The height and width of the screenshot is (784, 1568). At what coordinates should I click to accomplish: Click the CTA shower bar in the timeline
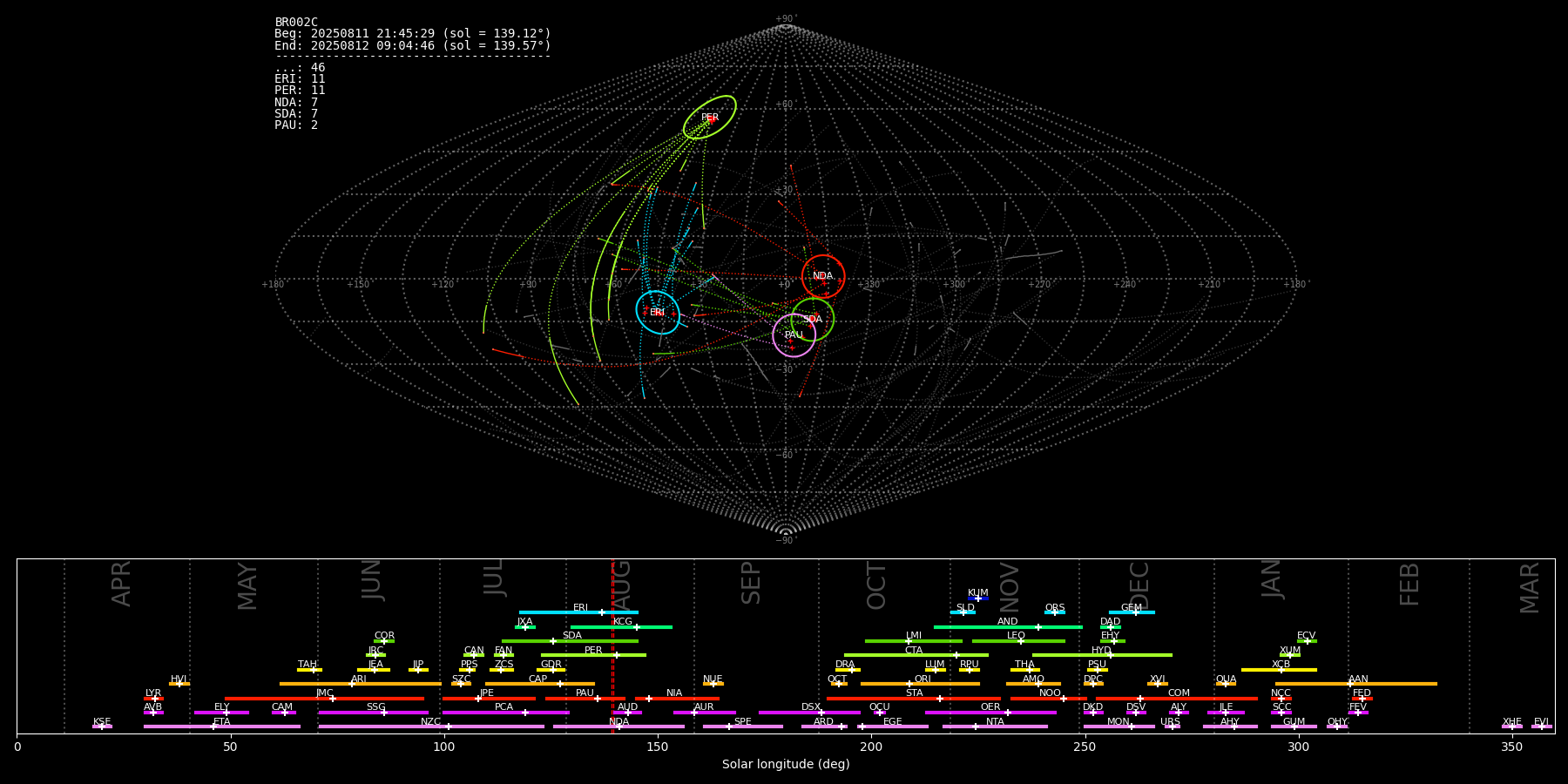pos(916,655)
